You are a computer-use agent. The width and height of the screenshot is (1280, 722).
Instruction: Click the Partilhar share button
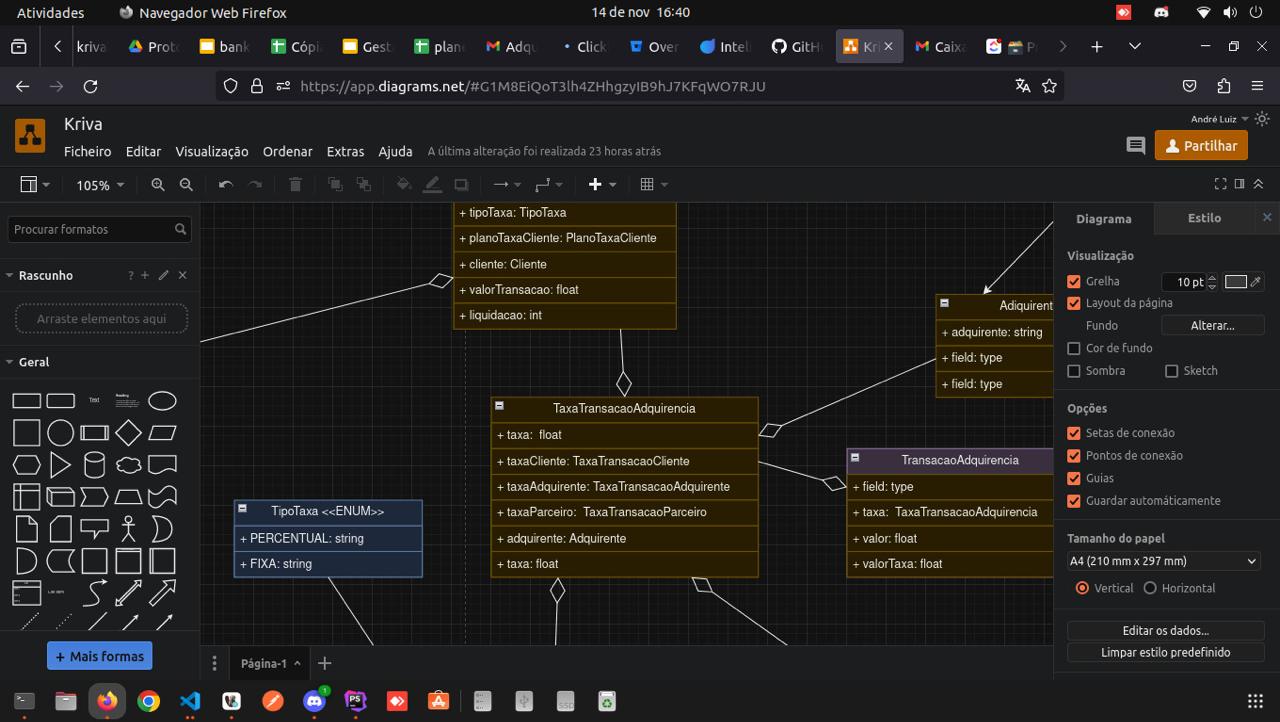pyautogui.click(x=1201, y=146)
